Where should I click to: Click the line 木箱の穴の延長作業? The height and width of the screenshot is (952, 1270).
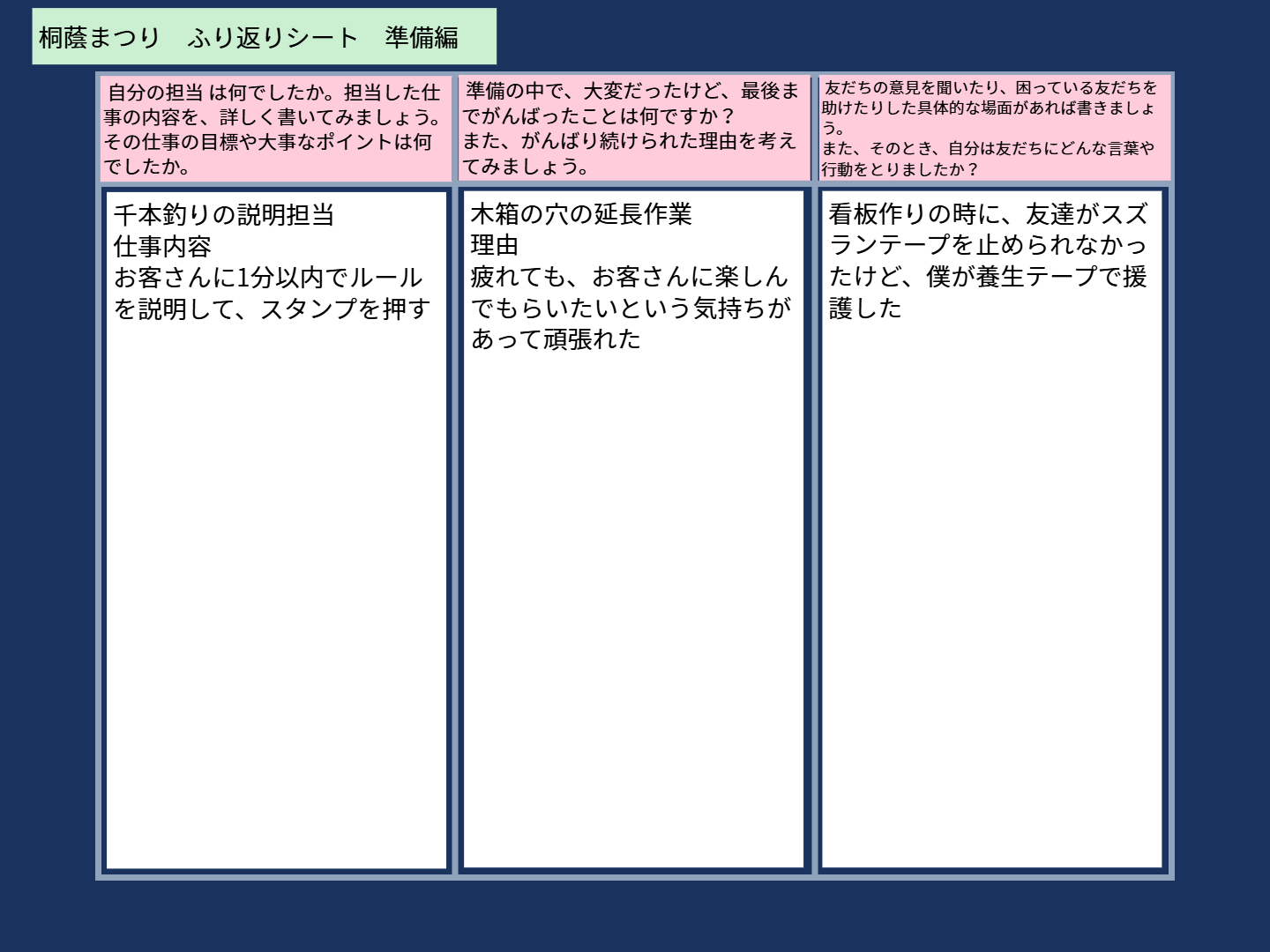pyautogui.click(x=581, y=214)
